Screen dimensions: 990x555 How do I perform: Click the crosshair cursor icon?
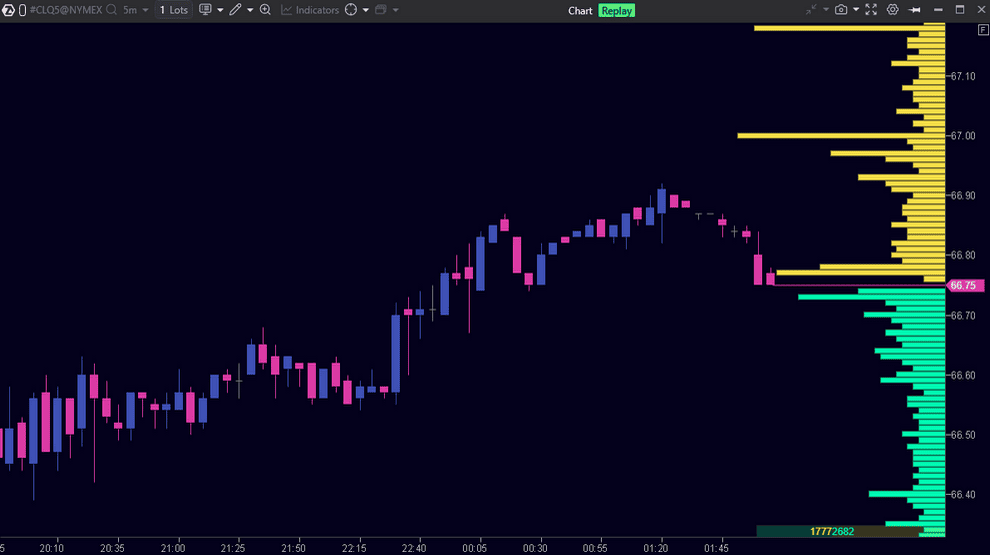pyautogui.click(x=351, y=9)
